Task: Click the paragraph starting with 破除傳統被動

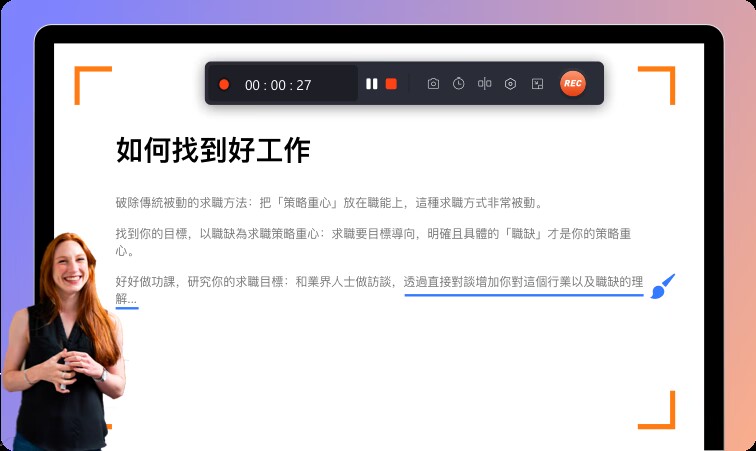Action: point(328,202)
